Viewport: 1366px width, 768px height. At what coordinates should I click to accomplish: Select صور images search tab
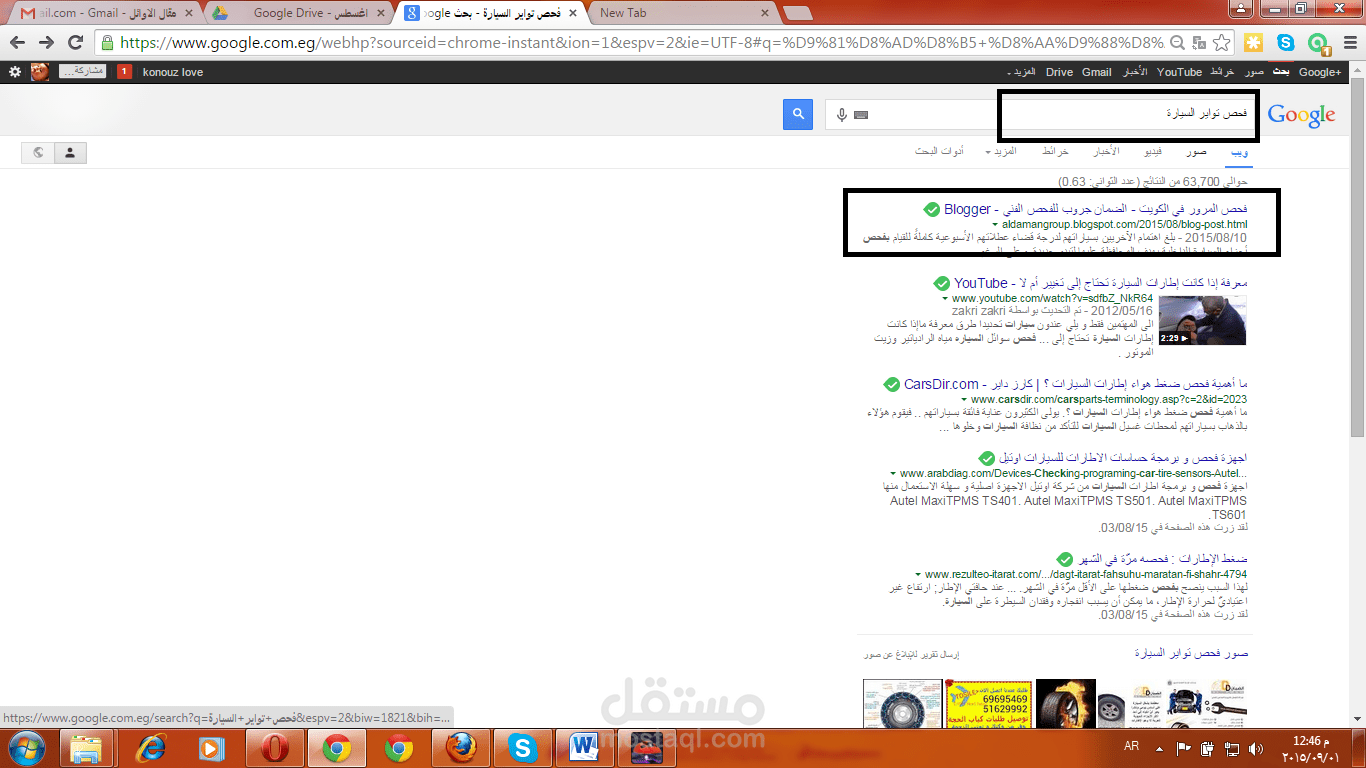(1197, 151)
